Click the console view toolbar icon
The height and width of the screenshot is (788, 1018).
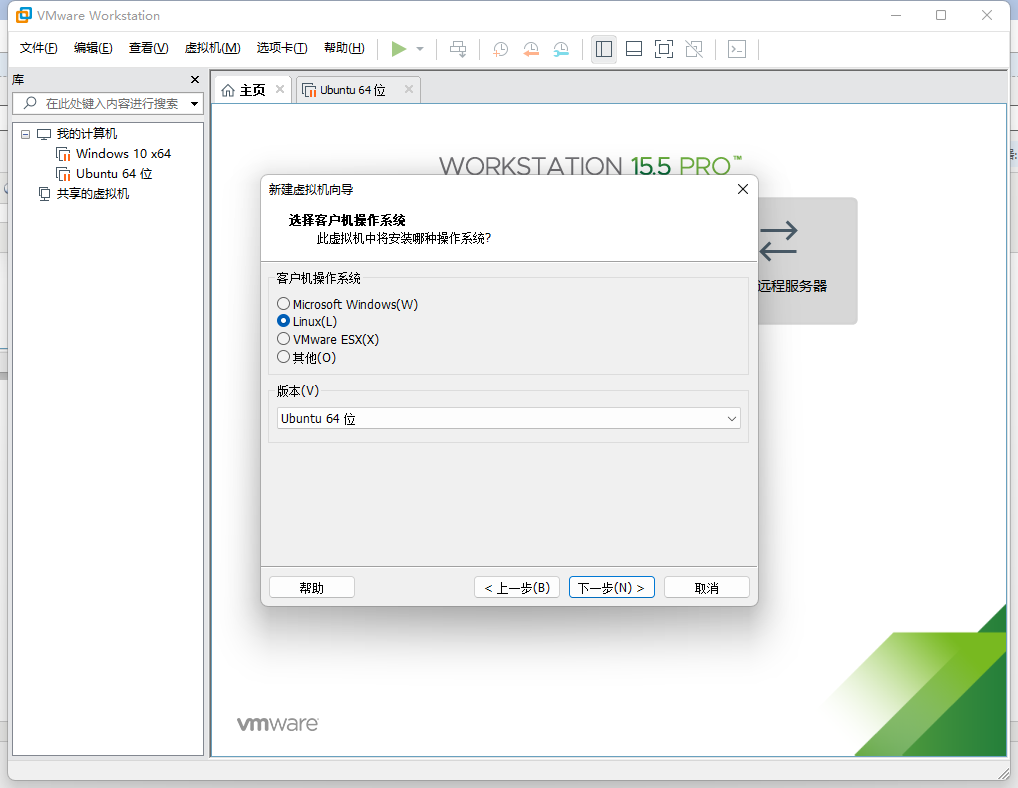[737, 49]
